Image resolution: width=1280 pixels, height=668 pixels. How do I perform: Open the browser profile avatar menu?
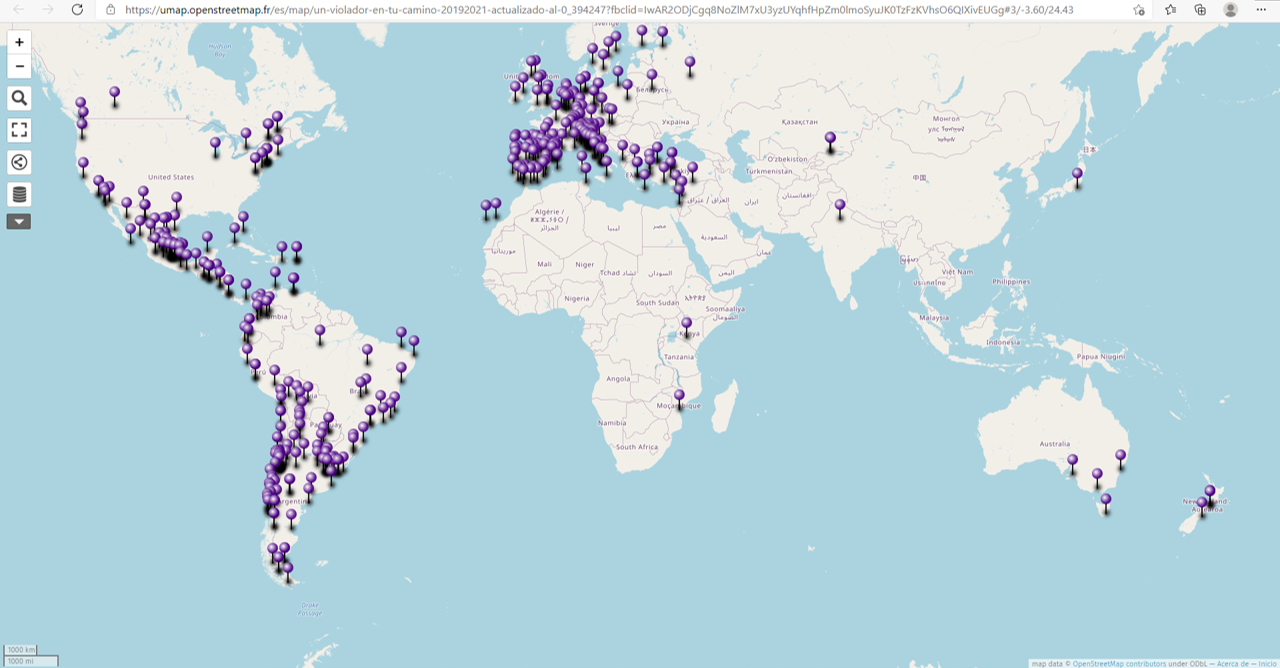1230,10
